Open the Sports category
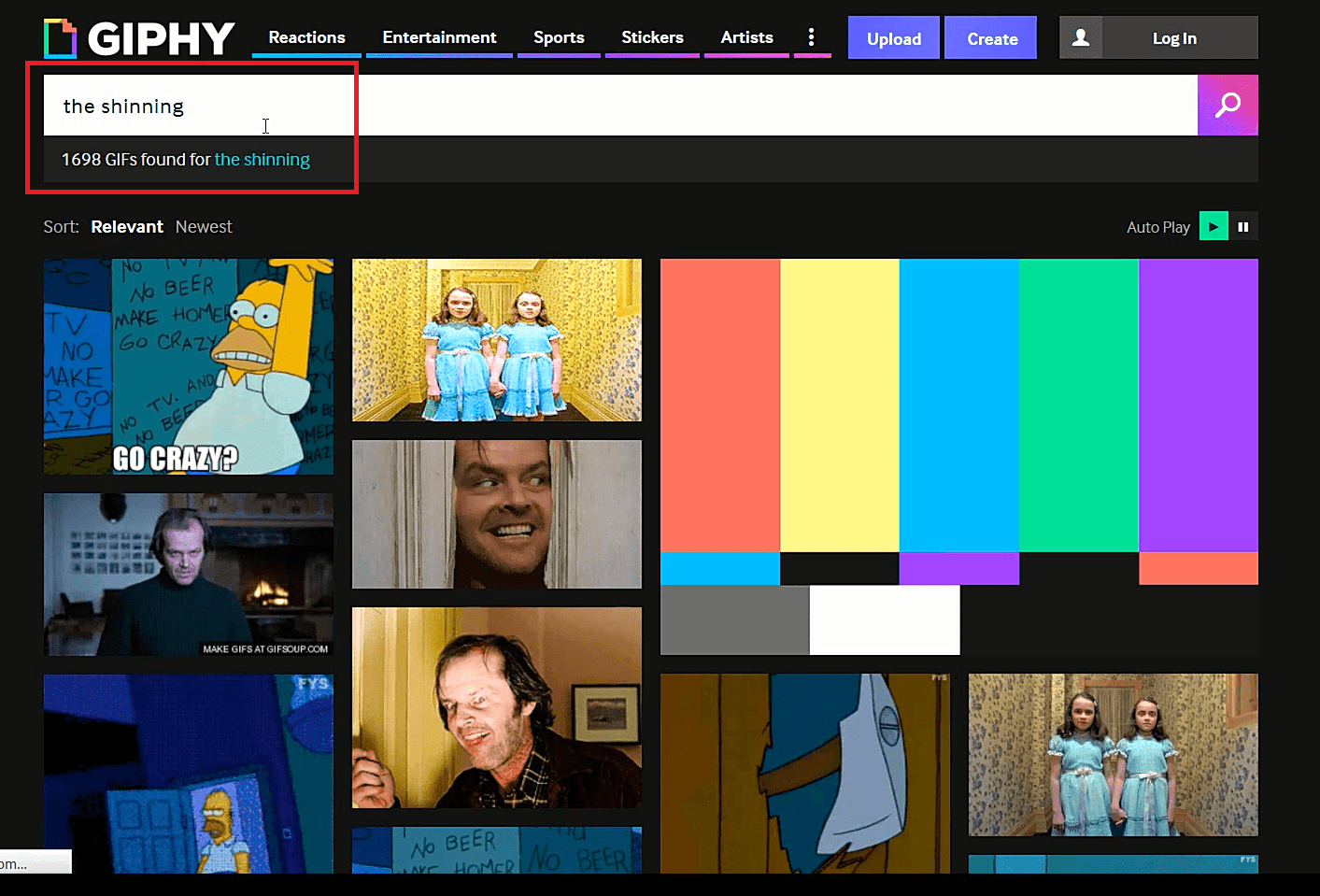 pos(559,37)
